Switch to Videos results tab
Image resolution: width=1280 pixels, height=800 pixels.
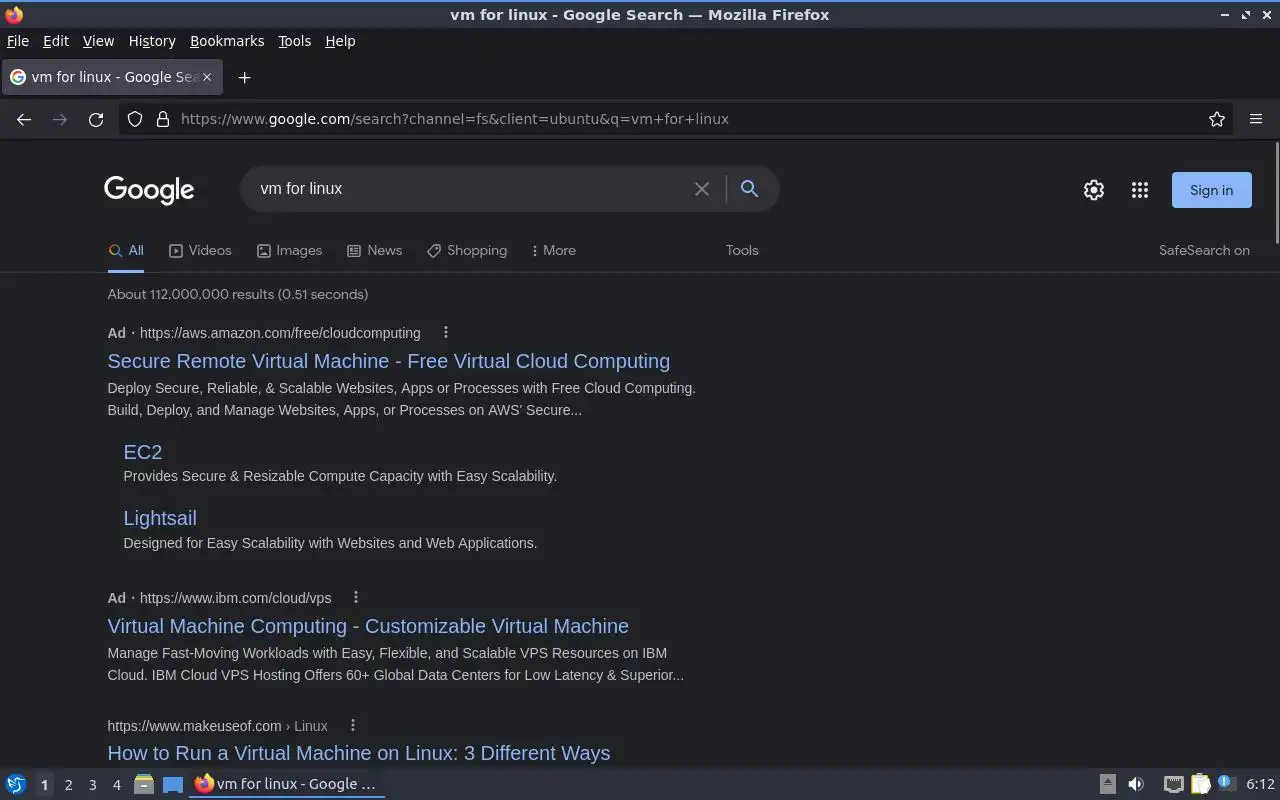click(200, 251)
